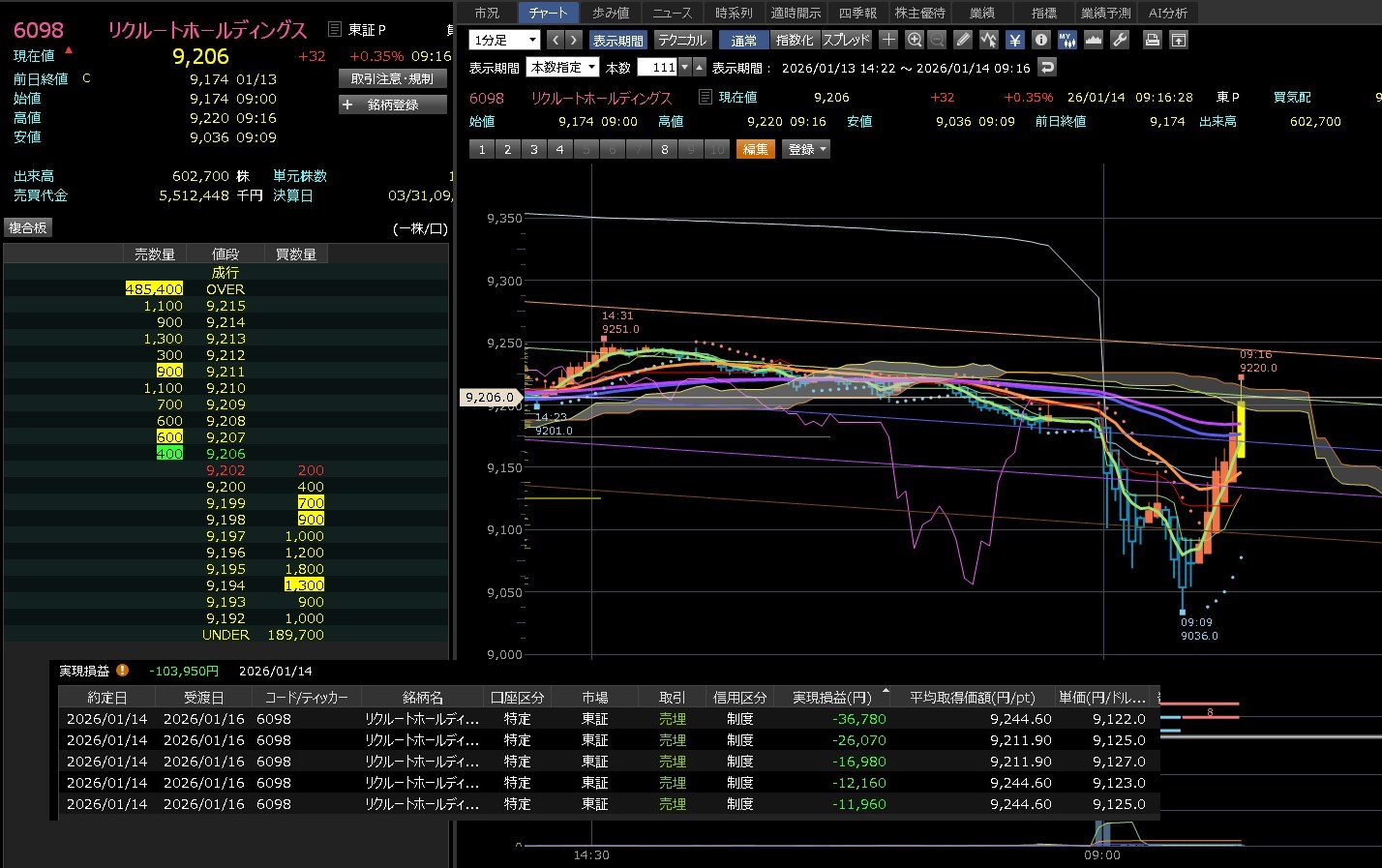This screenshot has height=868, width=1382.
Task: Toggle 指数化 index scale mode
Action: [x=795, y=40]
